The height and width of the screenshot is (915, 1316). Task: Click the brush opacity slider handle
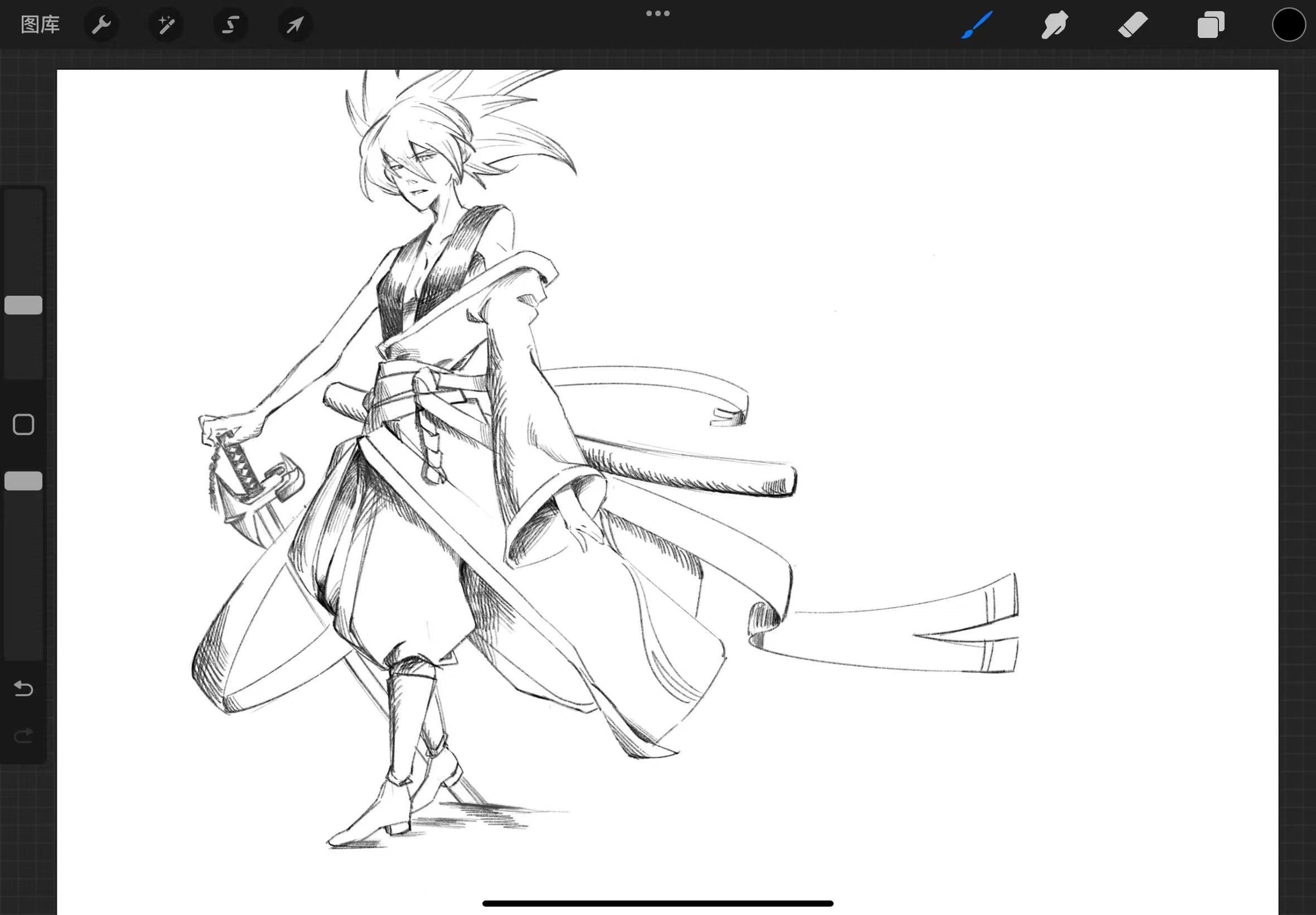pyautogui.click(x=23, y=481)
